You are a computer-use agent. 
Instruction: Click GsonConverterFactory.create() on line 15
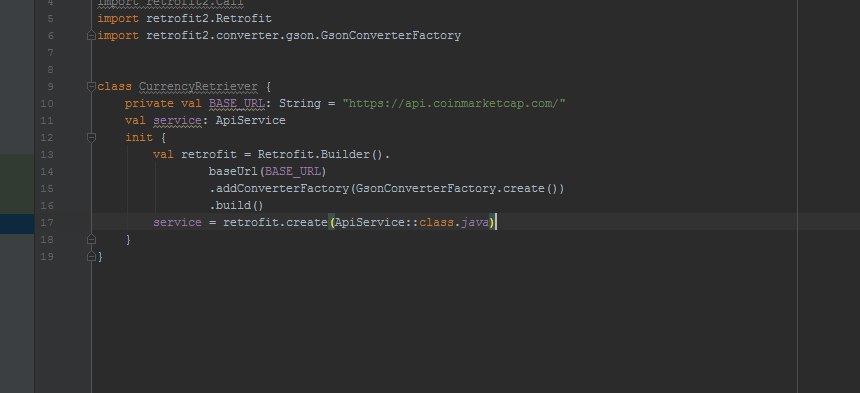click(456, 189)
